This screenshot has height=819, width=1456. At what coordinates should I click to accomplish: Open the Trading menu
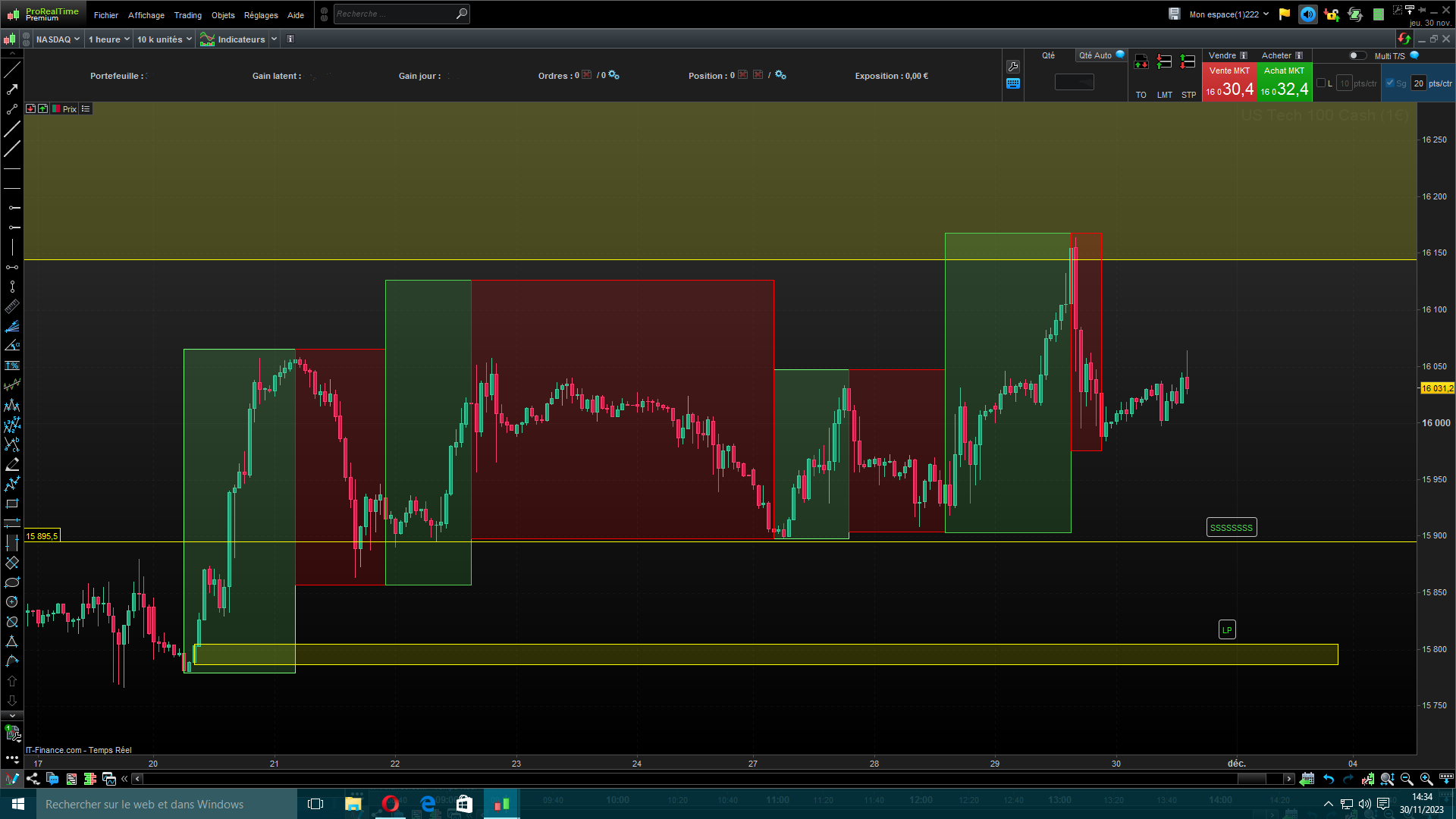(187, 15)
